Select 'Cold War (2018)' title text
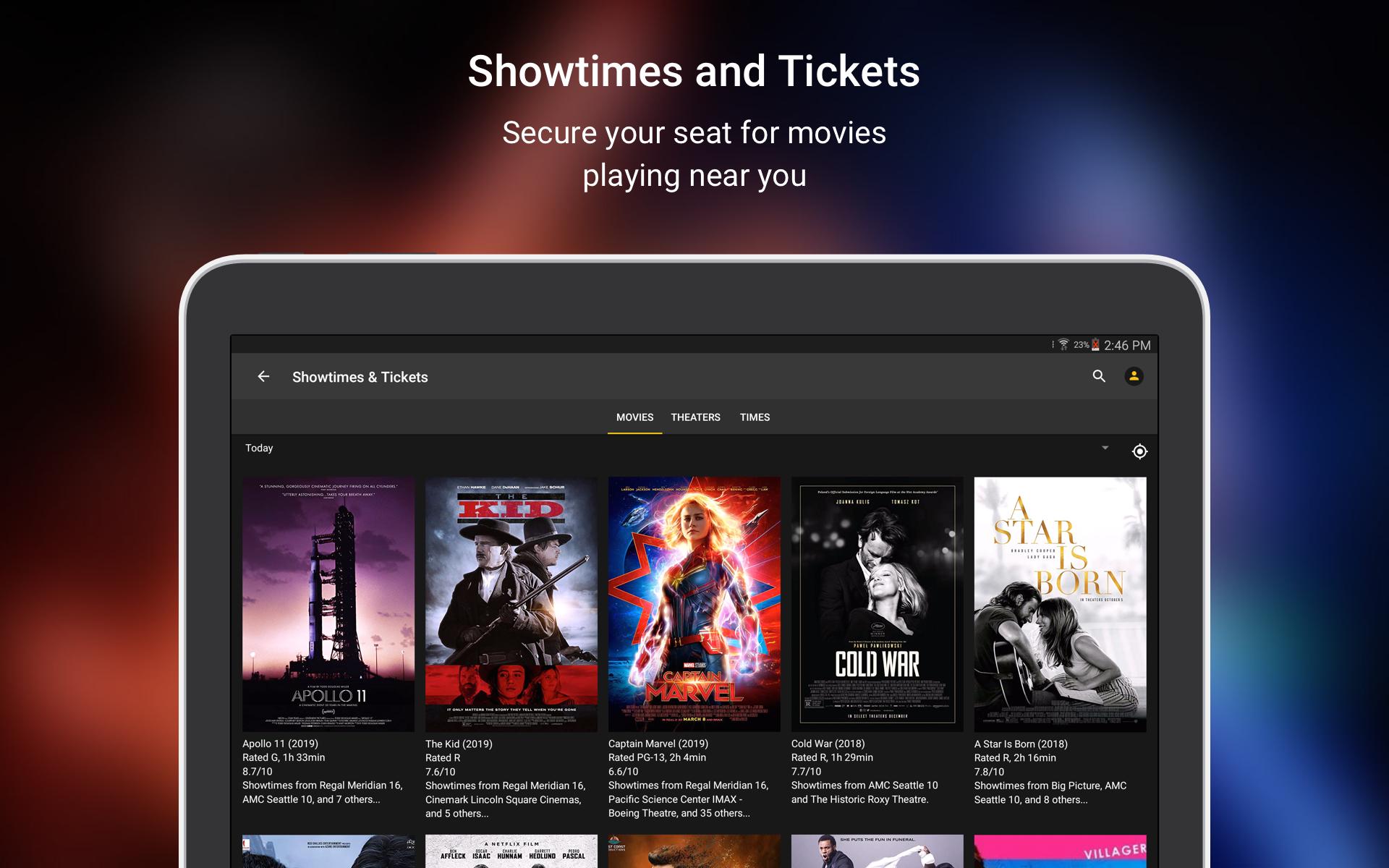 coord(828,744)
